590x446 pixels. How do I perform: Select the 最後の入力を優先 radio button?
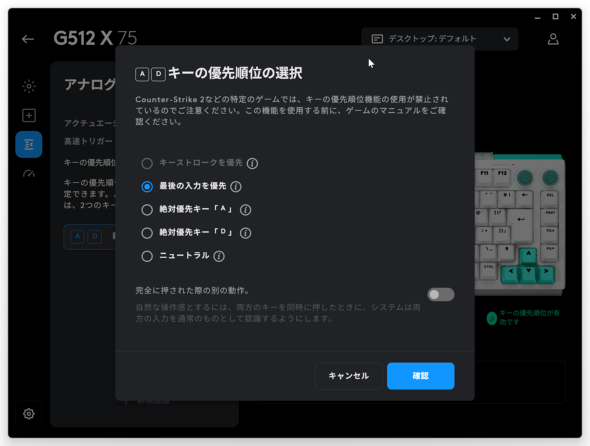tap(147, 186)
